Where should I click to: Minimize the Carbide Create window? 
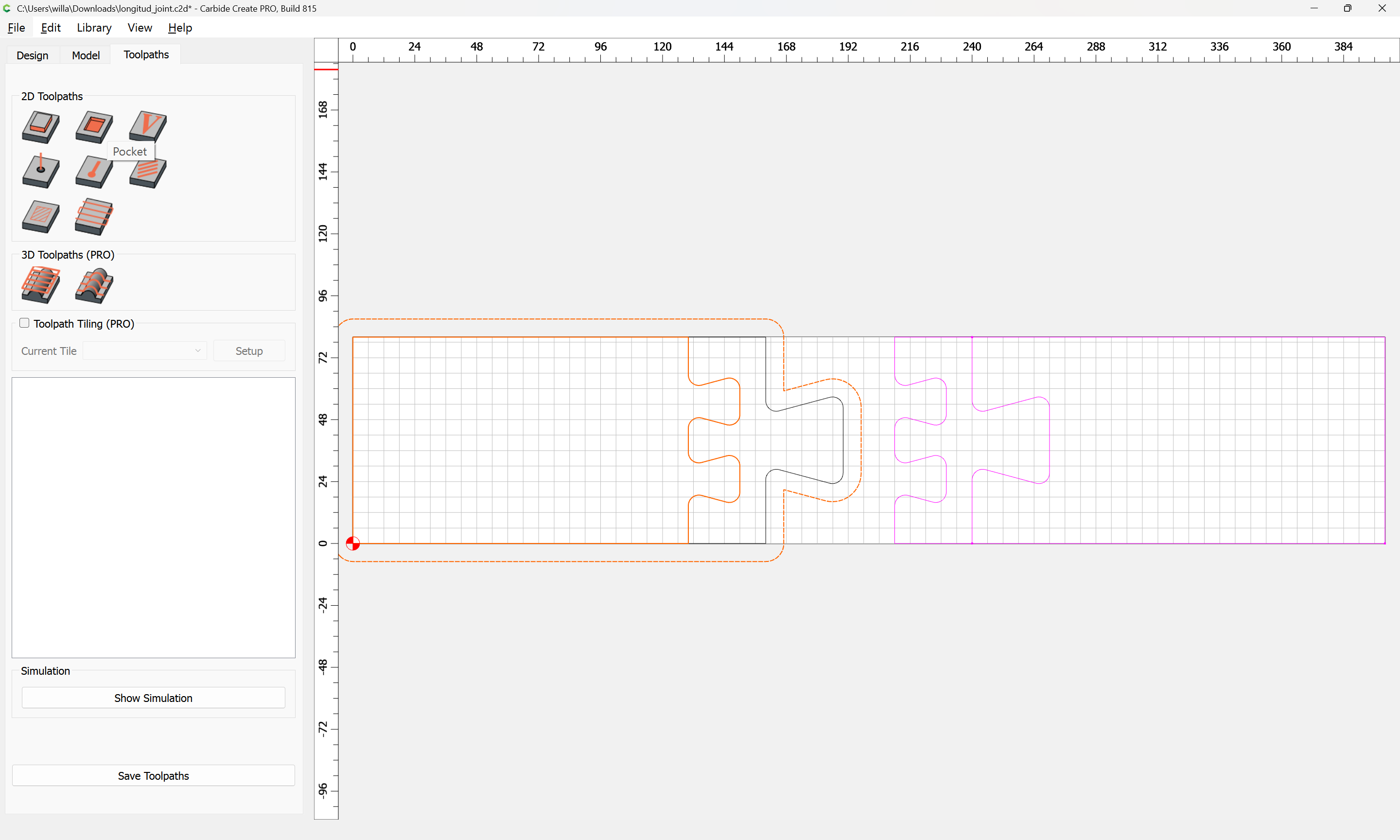coord(1314,8)
